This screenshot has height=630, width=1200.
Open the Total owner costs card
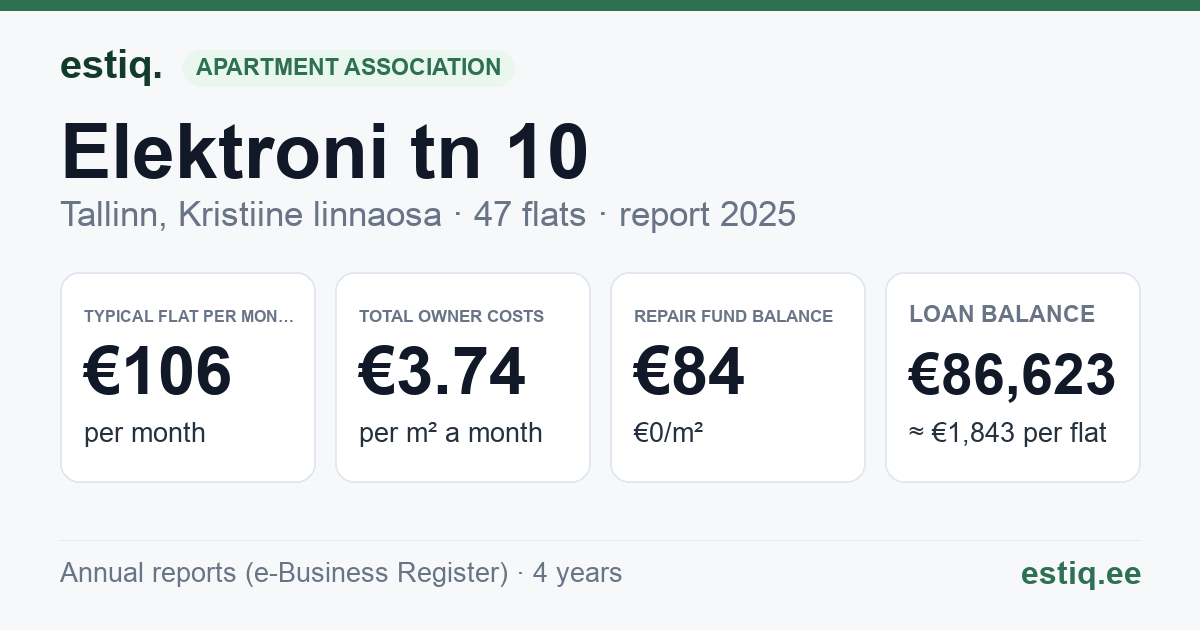coord(463,377)
